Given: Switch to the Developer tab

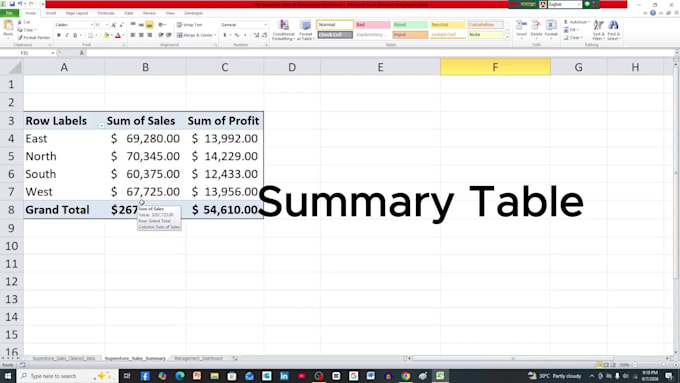Looking at the screenshot, I should [x=193, y=13].
